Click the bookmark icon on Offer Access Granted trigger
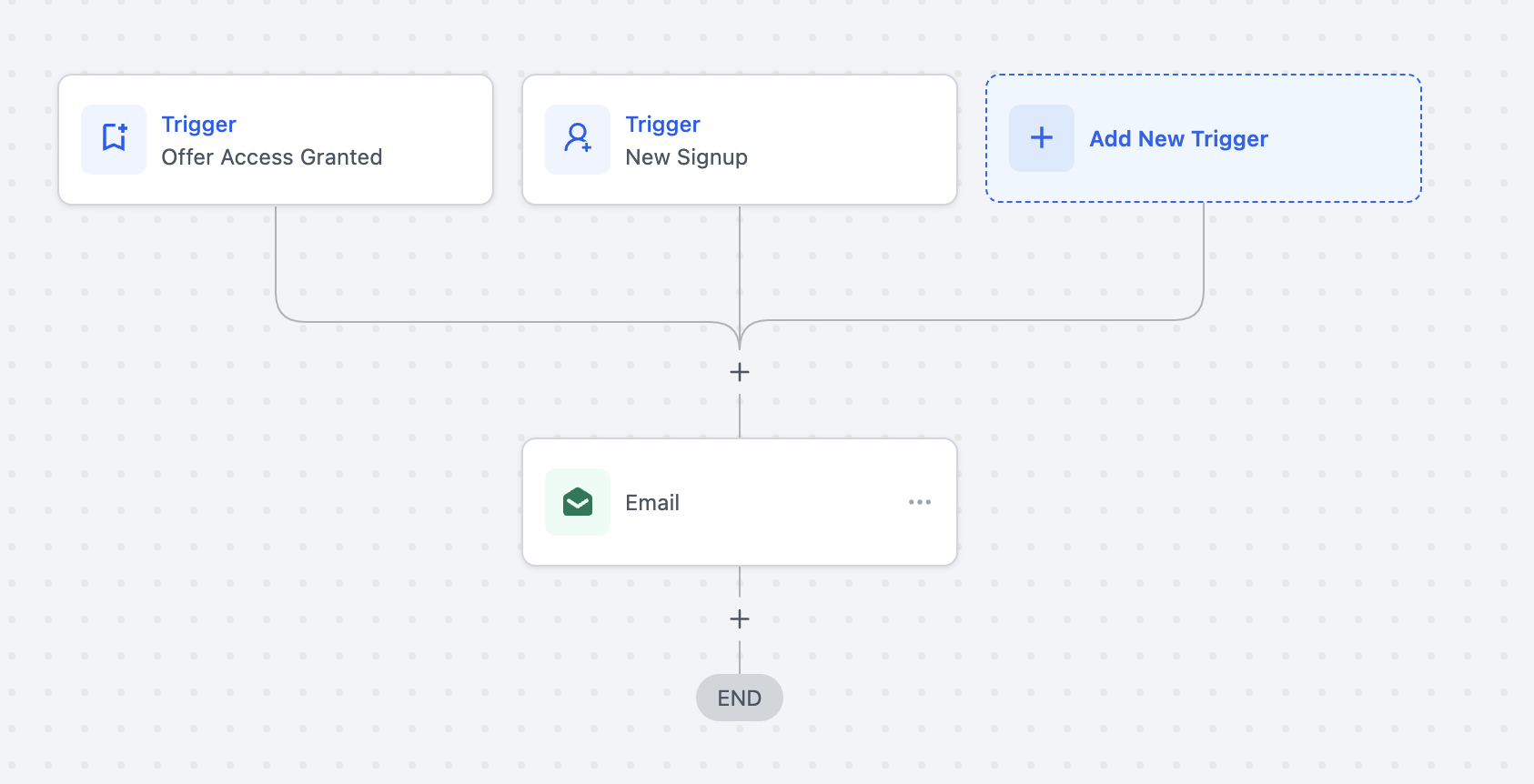Viewport: 1534px width, 784px height. click(x=114, y=139)
